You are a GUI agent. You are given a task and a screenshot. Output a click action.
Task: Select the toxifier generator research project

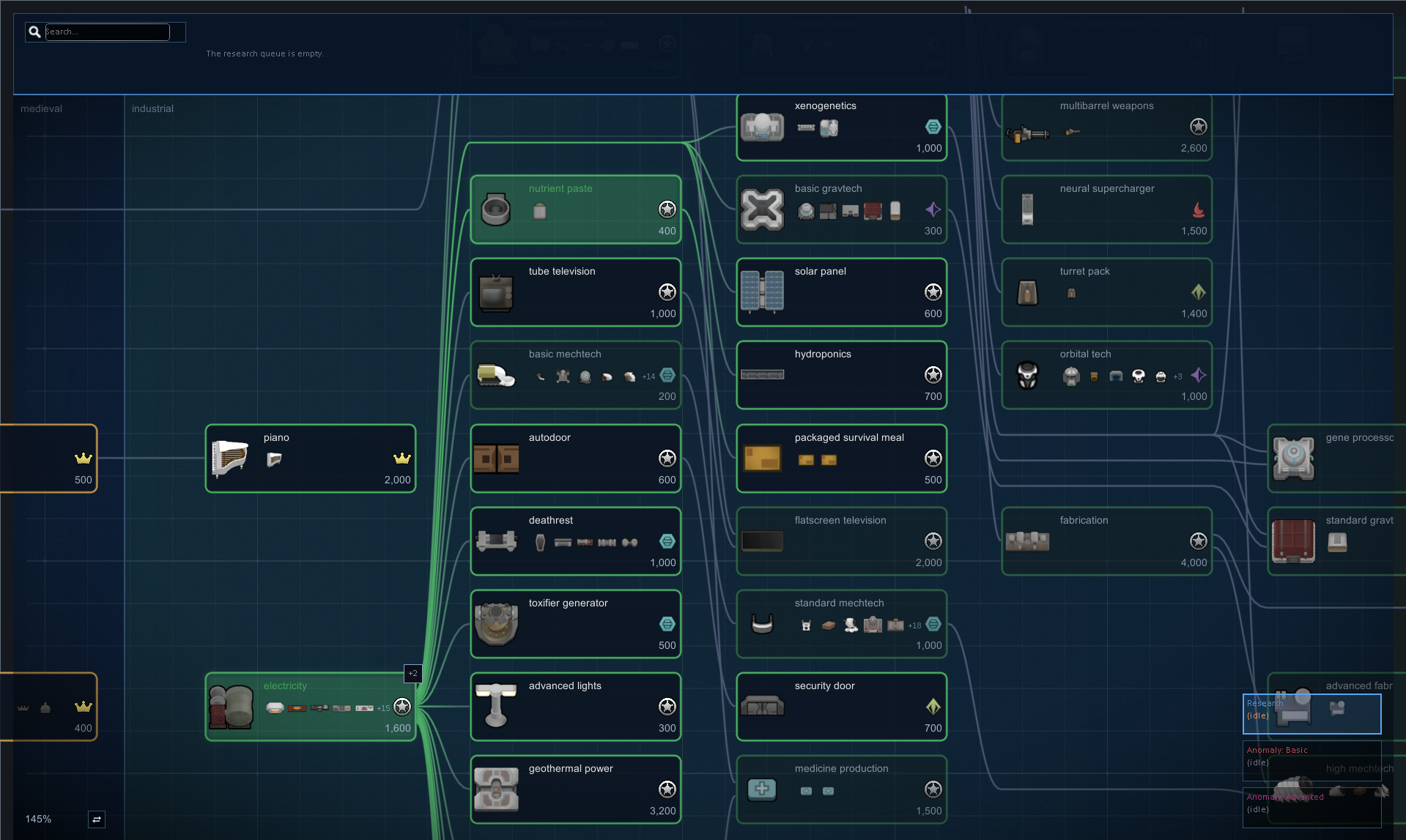tap(576, 624)
